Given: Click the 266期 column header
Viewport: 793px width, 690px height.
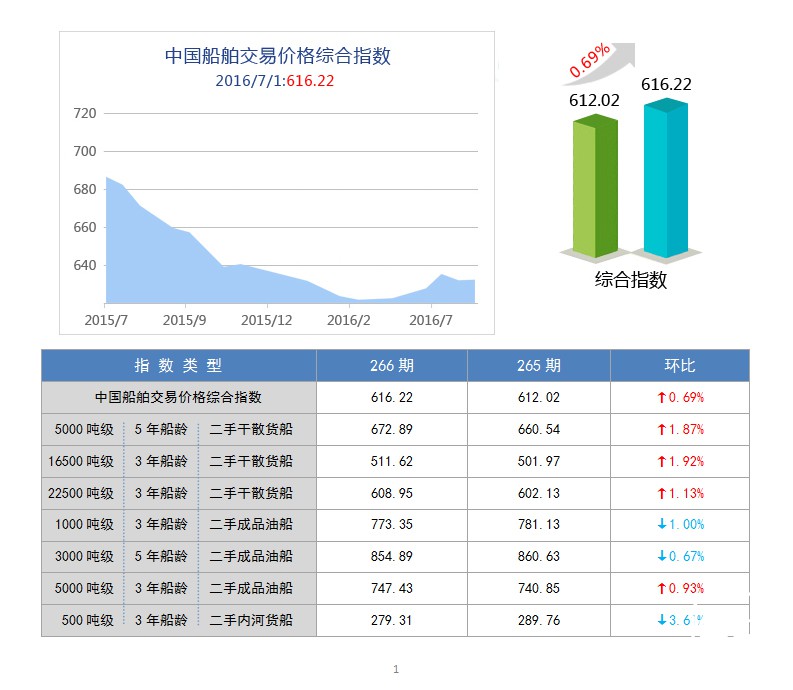Looking at the screenshot, I should click(392, 365).
